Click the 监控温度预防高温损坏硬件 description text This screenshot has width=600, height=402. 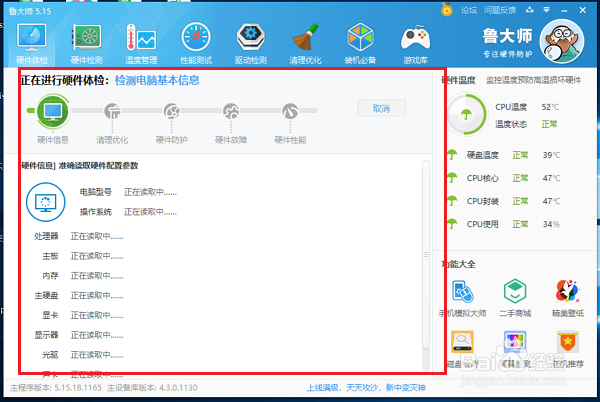coord(533,80)
